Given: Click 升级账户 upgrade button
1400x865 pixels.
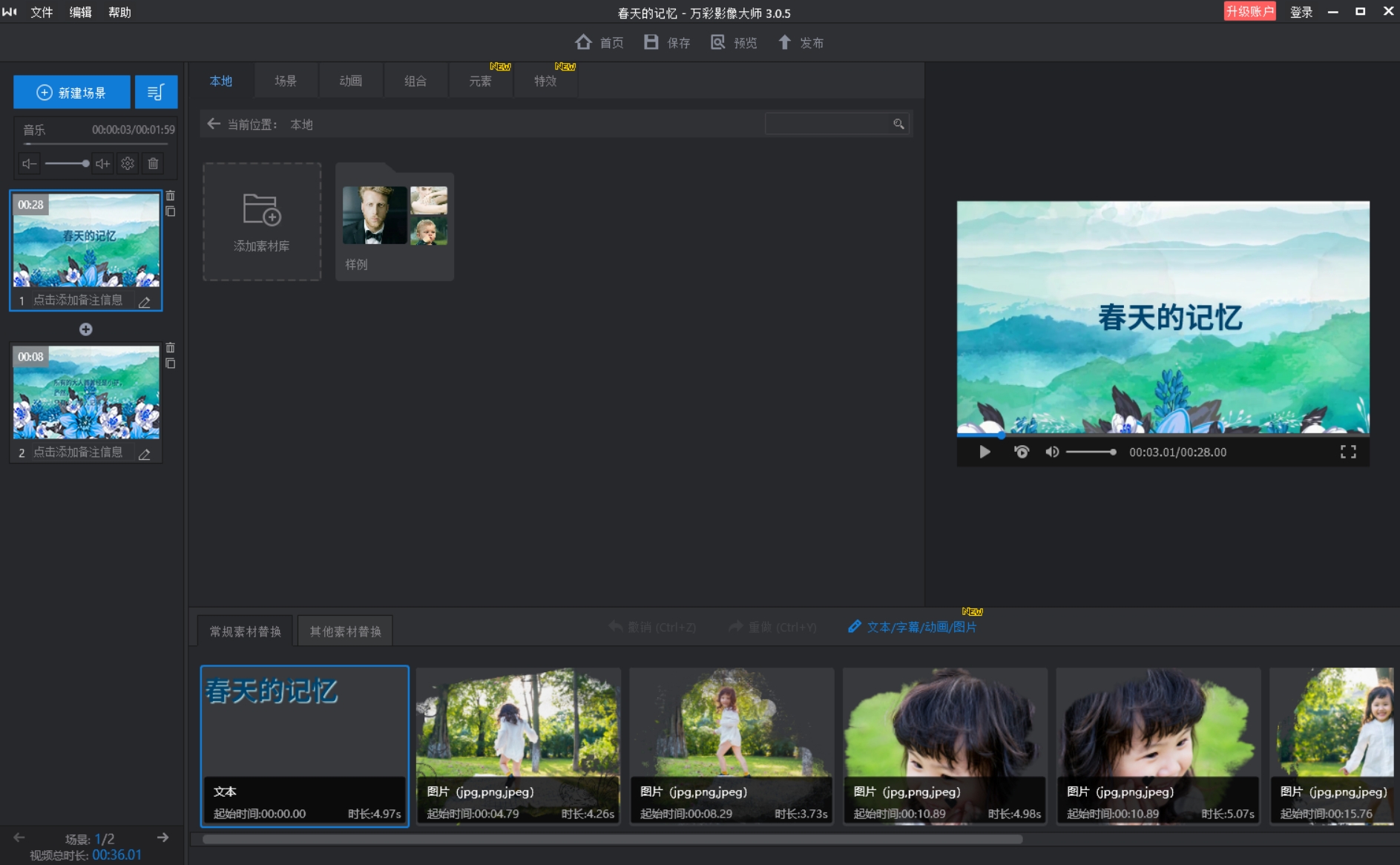Looking at the screenshot, I should [1249, 11].
